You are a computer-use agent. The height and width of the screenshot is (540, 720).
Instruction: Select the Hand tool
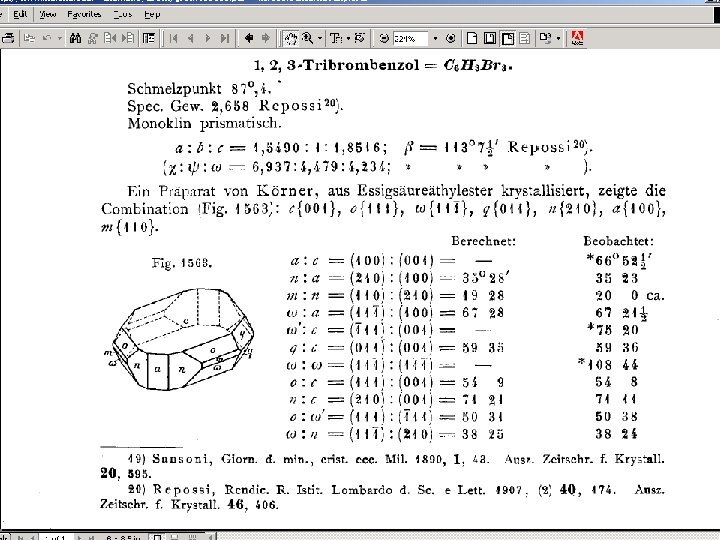[291, 38]
